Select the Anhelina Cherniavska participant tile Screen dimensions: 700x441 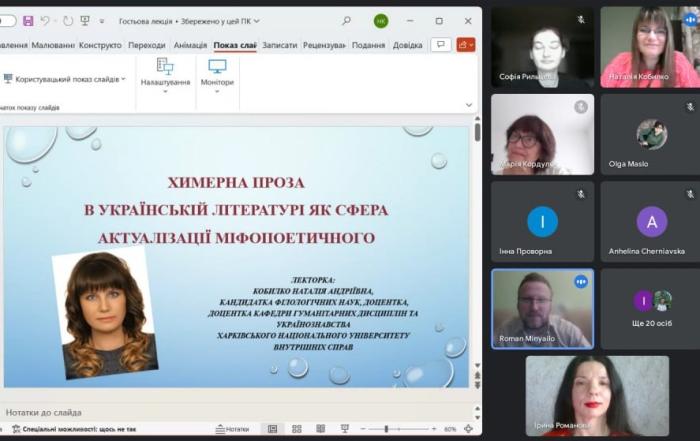click(650, 221)
